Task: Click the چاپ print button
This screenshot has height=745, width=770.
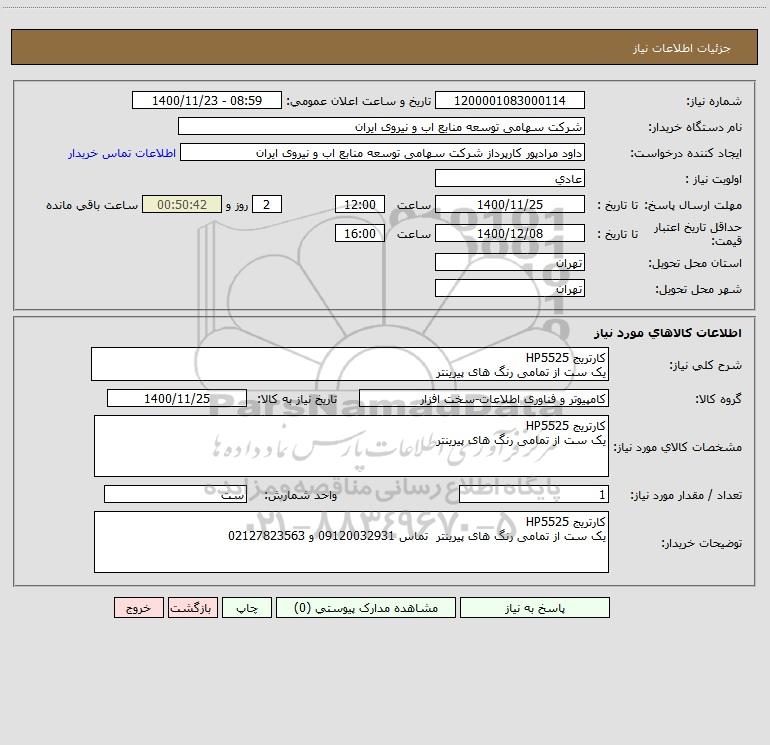Action: [247, 608]
